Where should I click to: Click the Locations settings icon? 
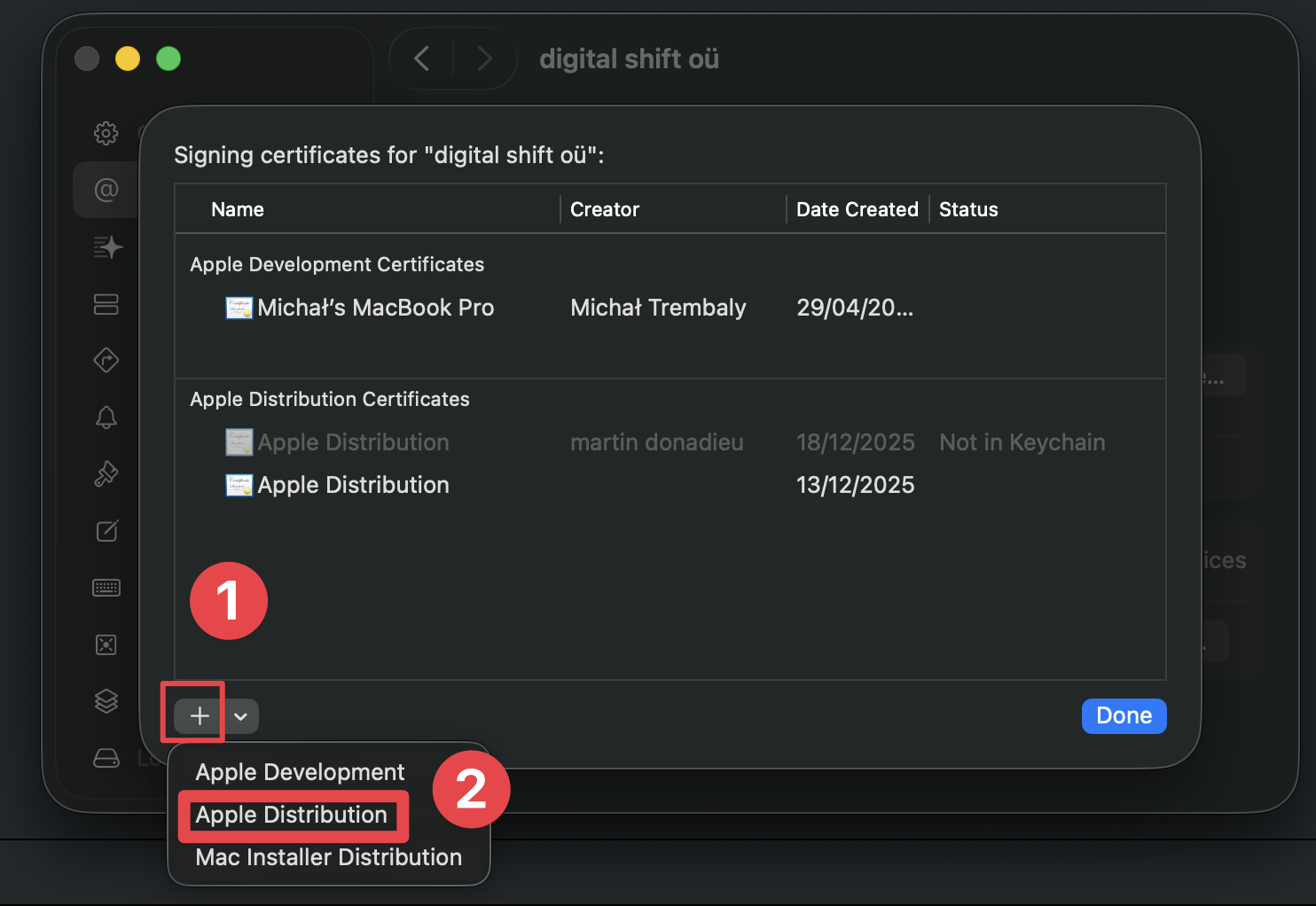(x=106, y=758)
